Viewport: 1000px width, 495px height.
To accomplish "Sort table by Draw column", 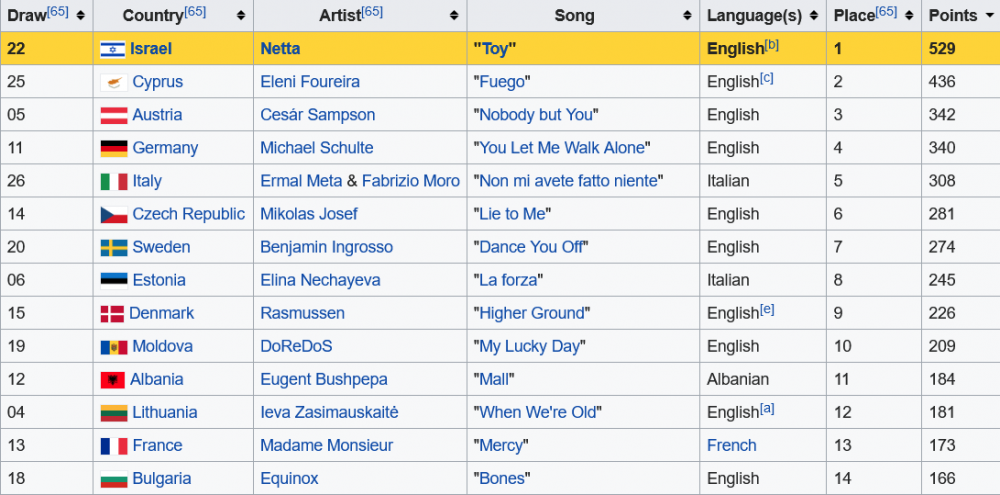I will coord(80,15).
